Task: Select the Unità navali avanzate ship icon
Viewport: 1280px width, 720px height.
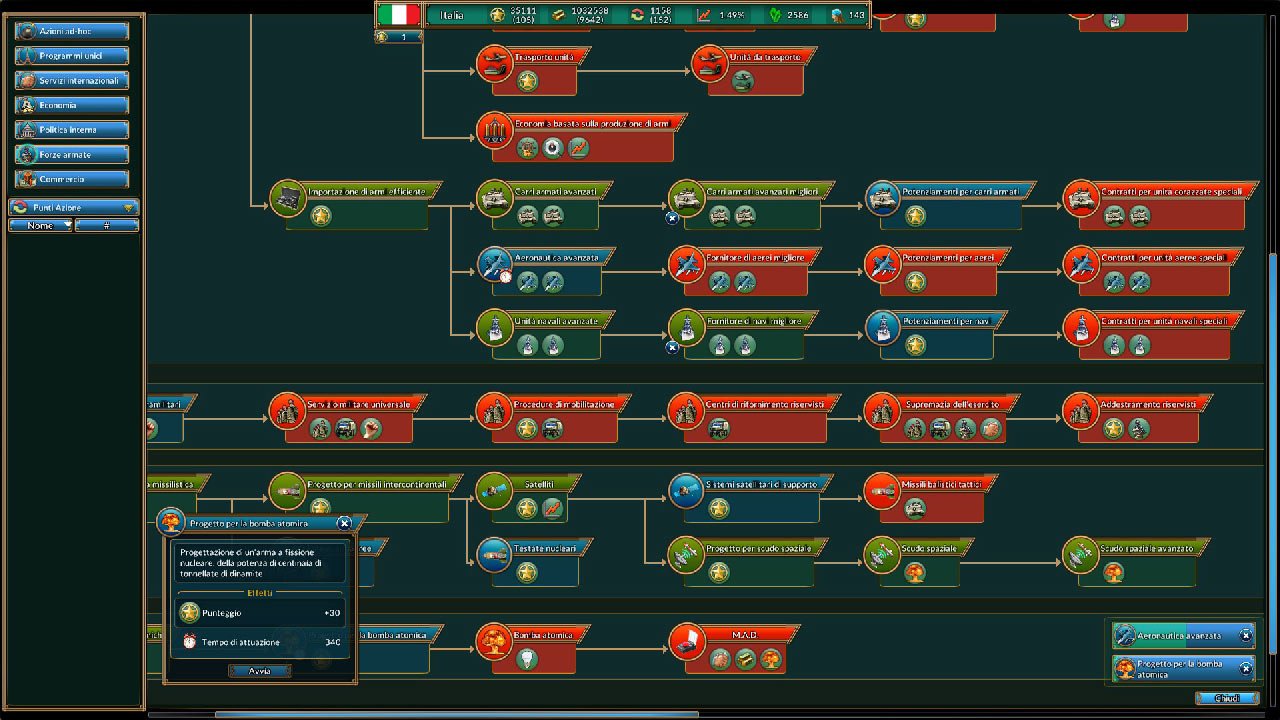Action: 494,328
